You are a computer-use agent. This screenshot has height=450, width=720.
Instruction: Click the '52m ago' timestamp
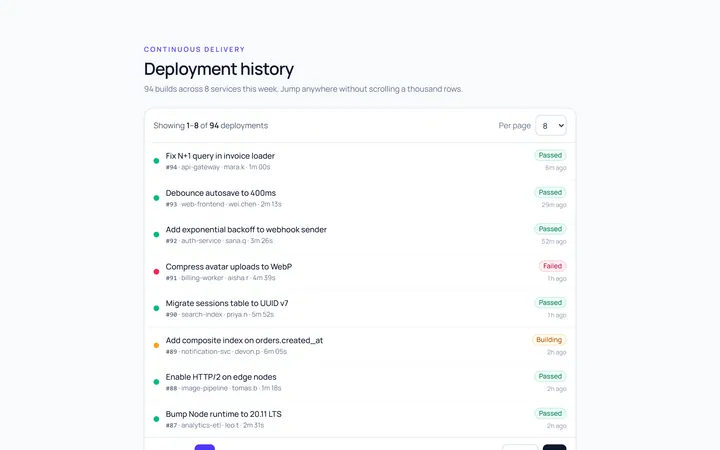[554, 242]
